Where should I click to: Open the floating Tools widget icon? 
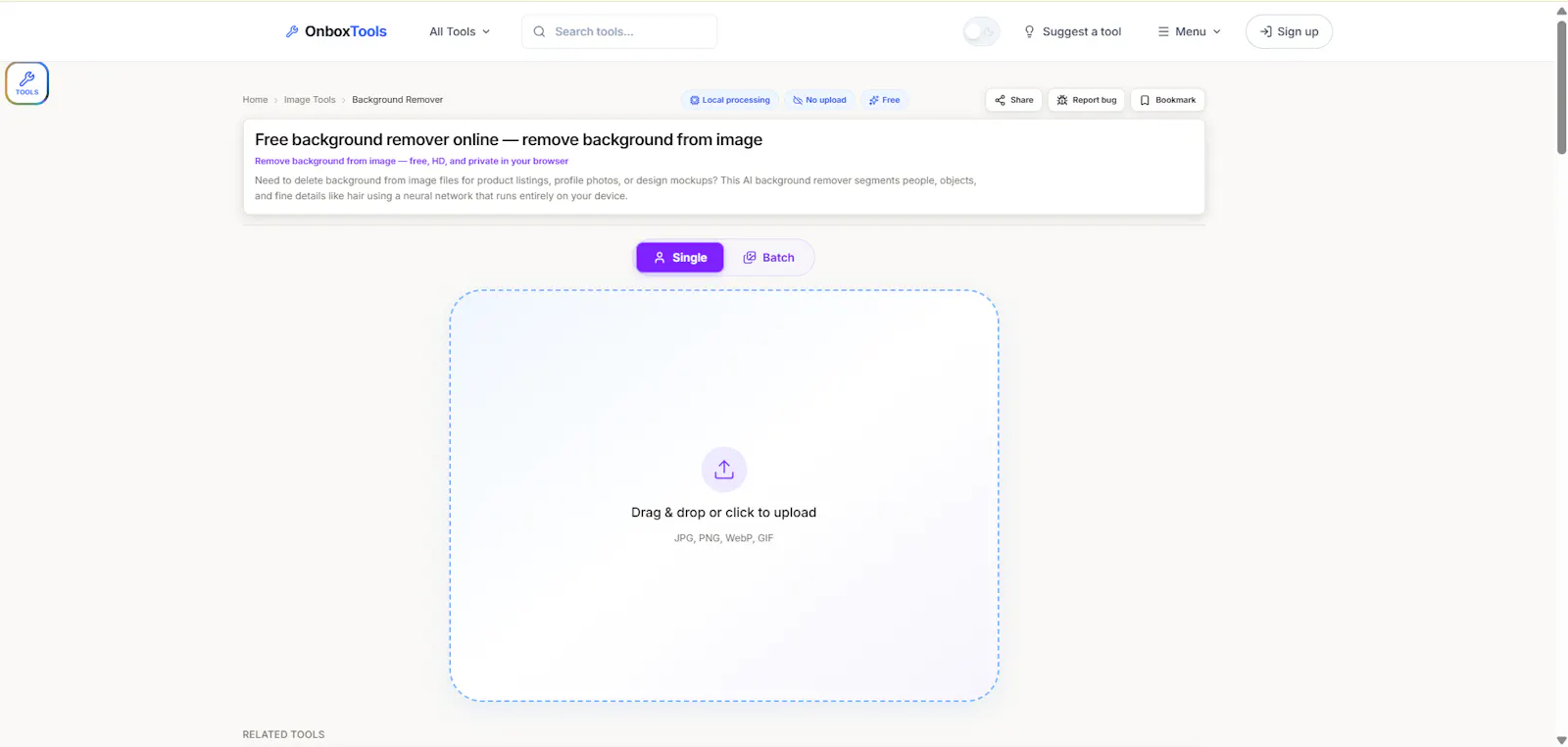[27, 83]
